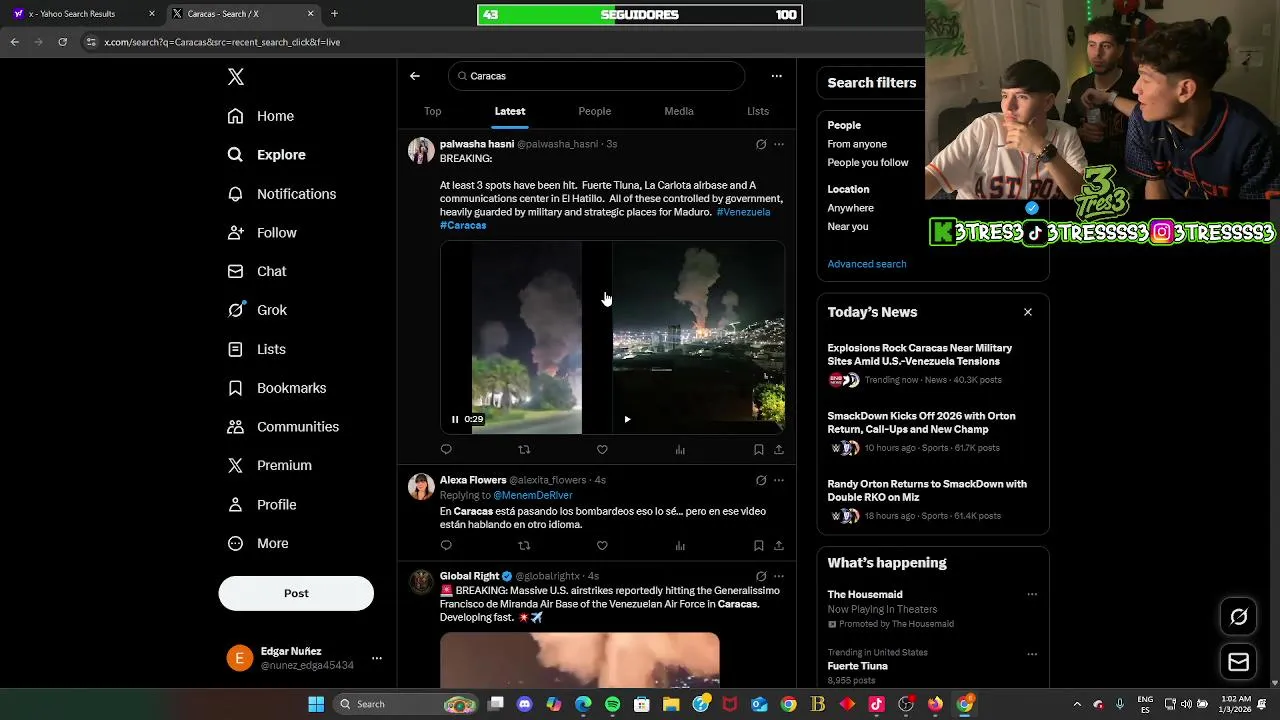Open Premium in the sidebar
This screenshot has height=720, width=1280.
(270, 465)
